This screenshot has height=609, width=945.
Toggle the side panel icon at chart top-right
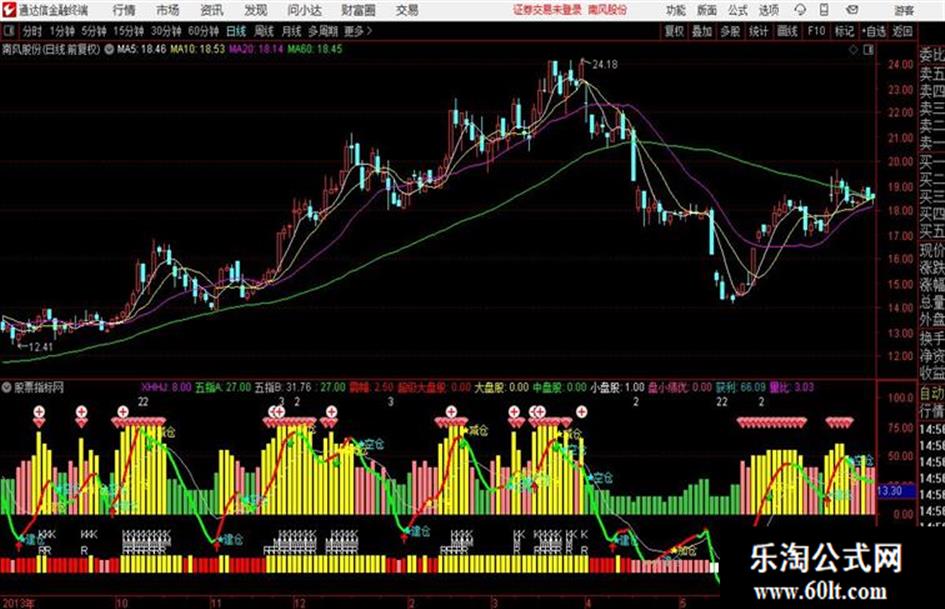[868, 50]
